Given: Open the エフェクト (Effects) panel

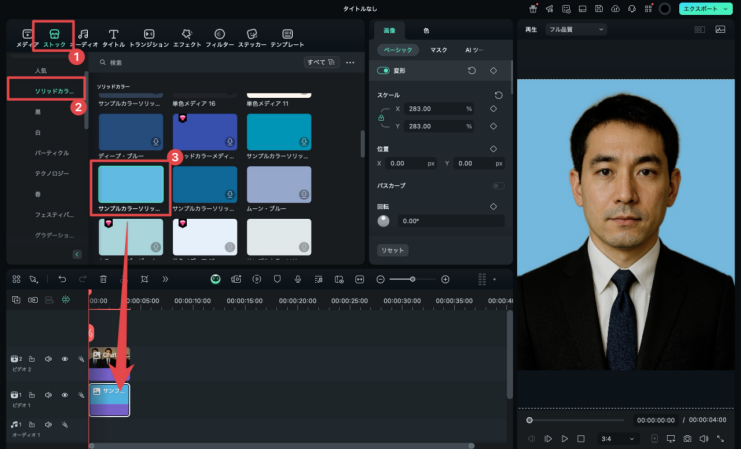Looking at the screenshot, I should click(x=186, y=38).
